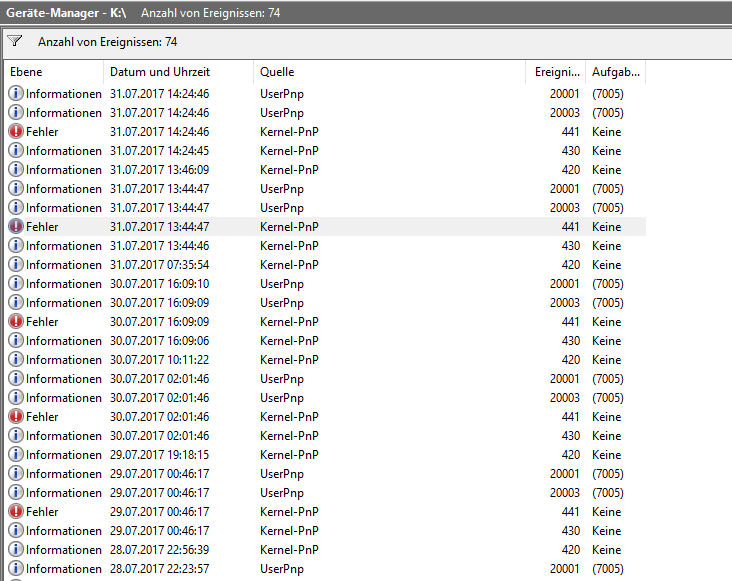
Task: Click Informationen label in 31.07.2017 07:35:54 row
Action: tap(64, 265)
